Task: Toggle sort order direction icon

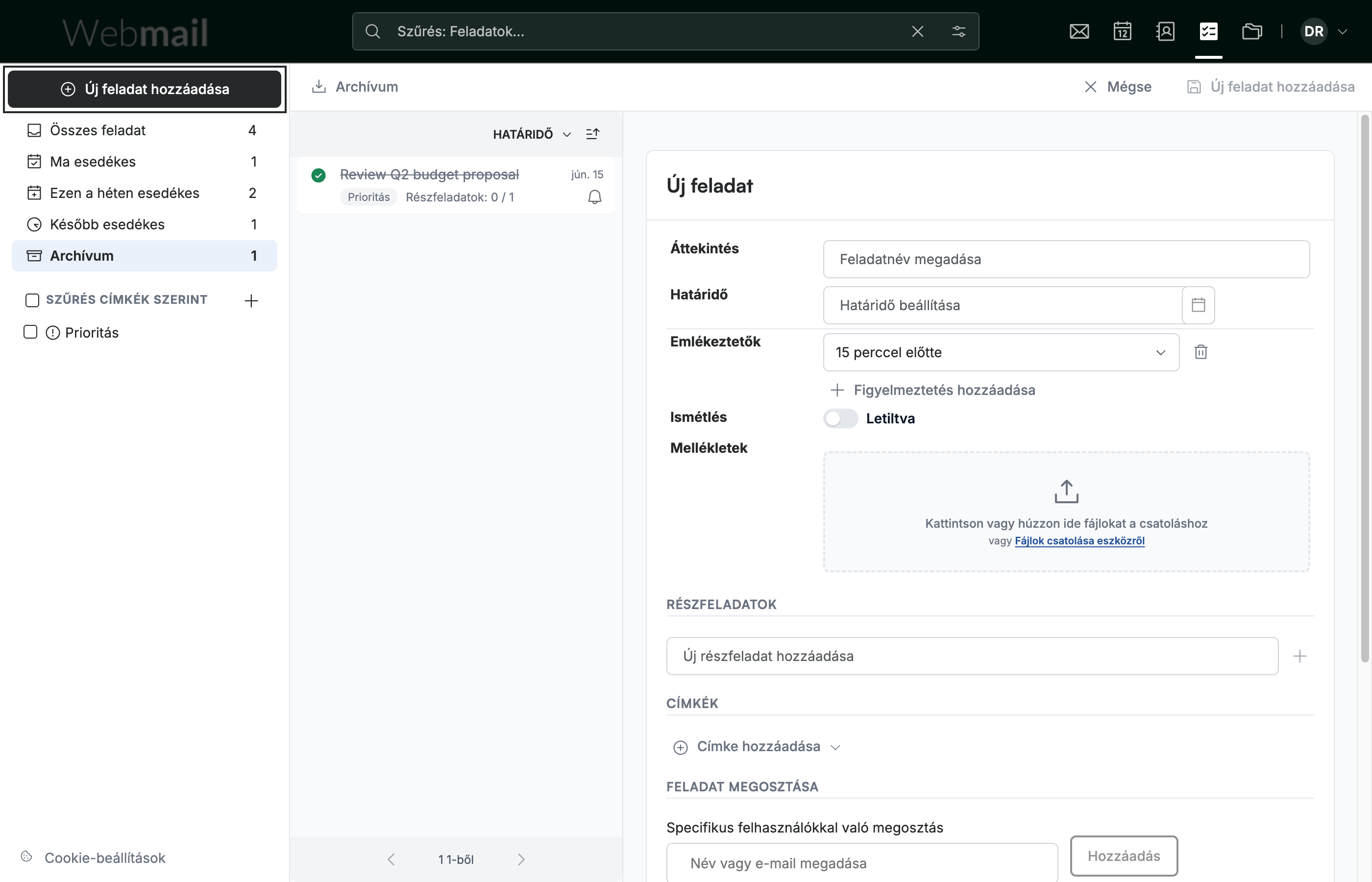Action: (593, 134)
